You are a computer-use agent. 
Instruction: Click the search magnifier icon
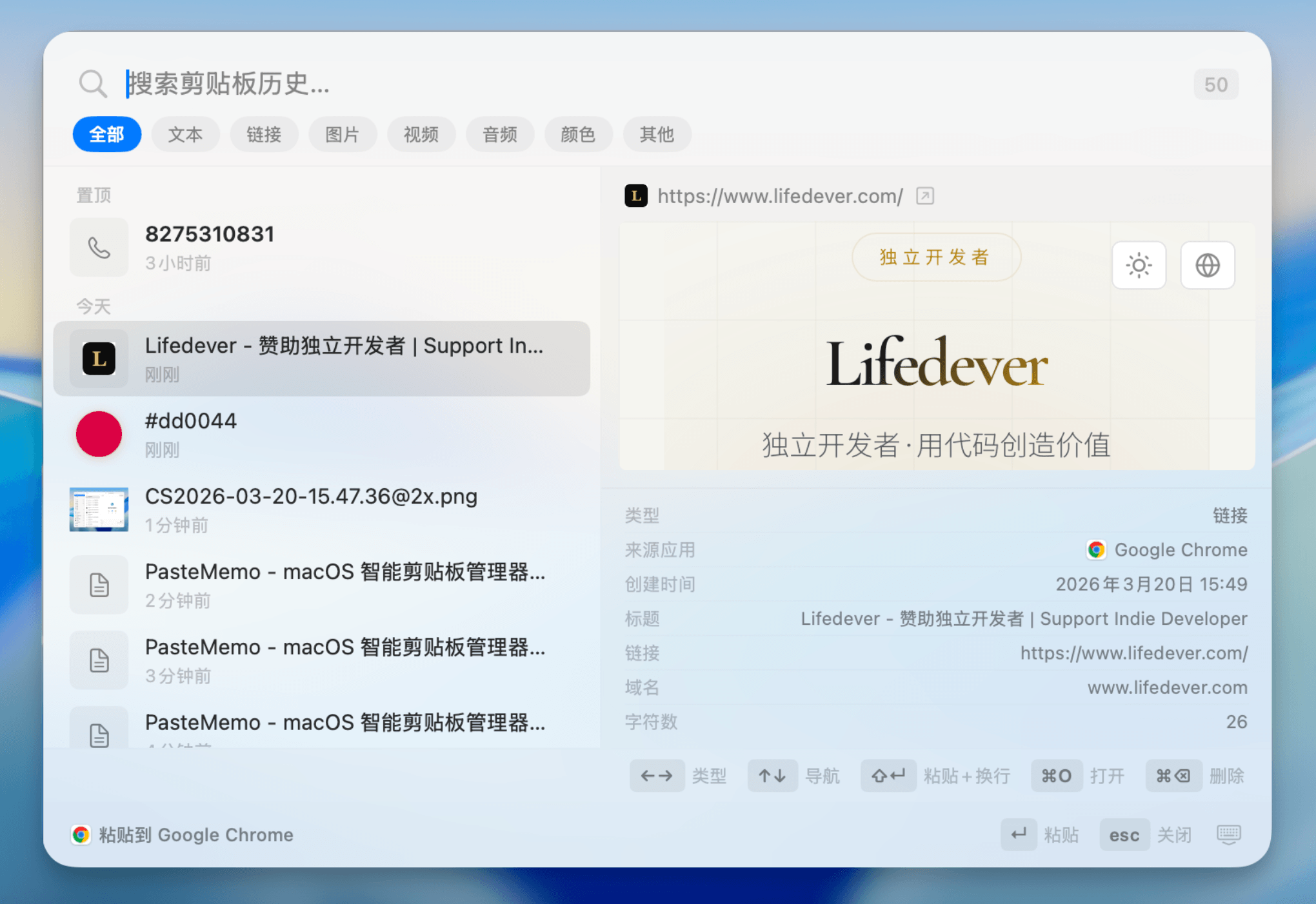click(93, 84)
